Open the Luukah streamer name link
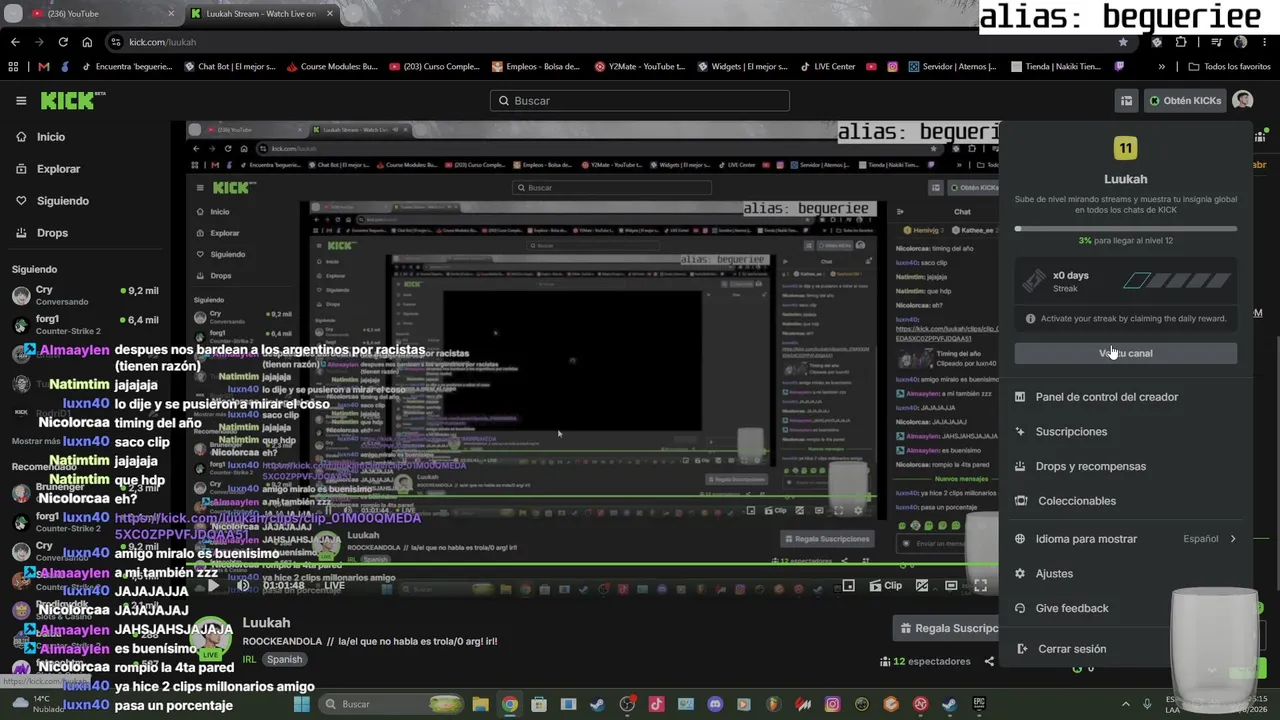 click(x=266, y=622)
